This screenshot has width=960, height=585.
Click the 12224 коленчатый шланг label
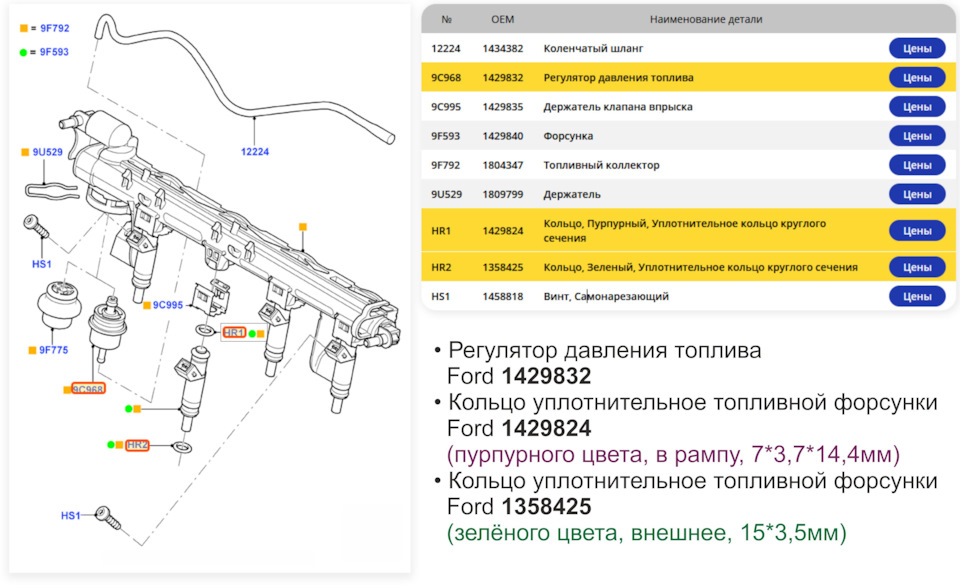click(253, 153)
